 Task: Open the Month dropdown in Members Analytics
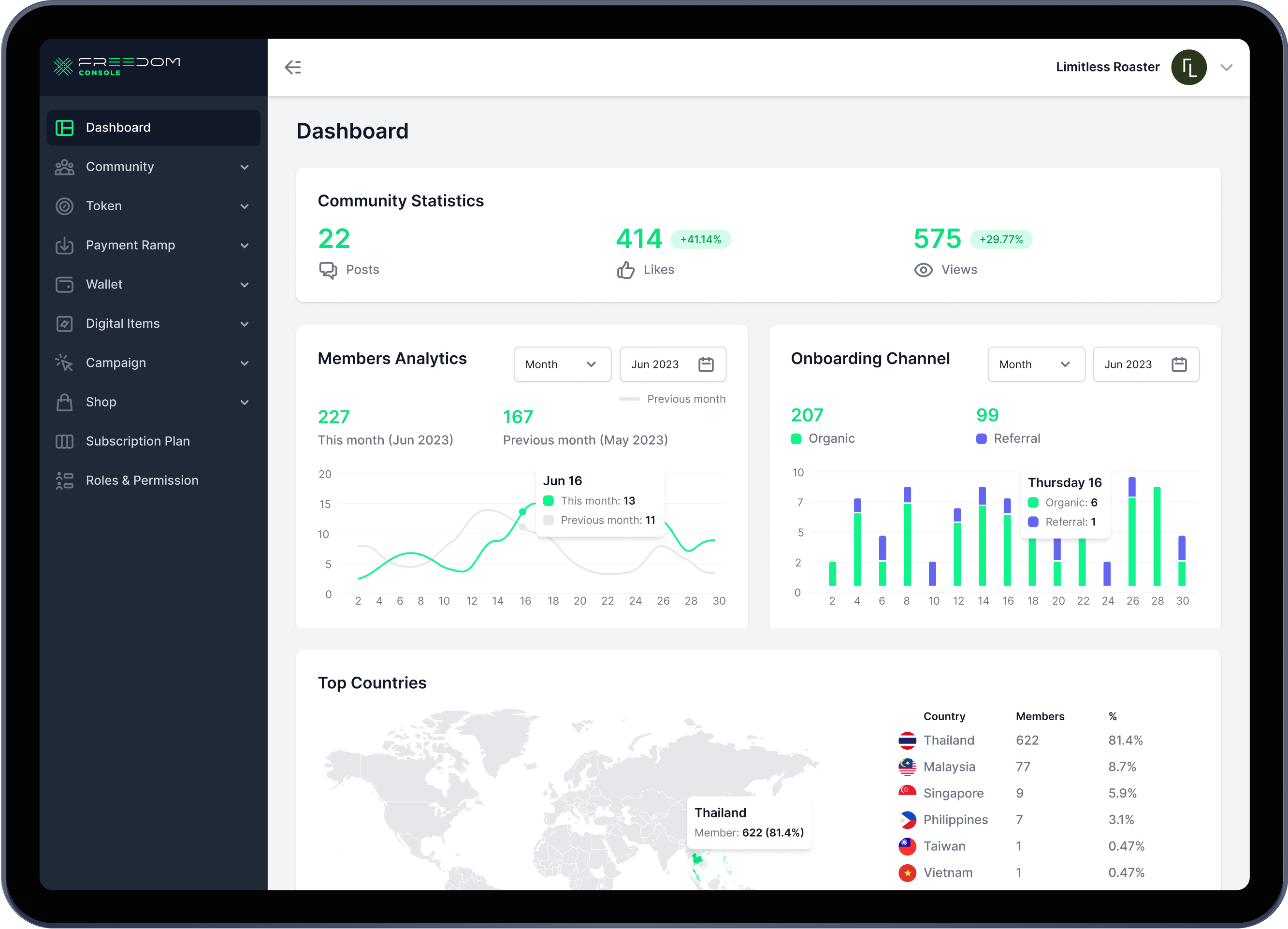pos(562,364)
